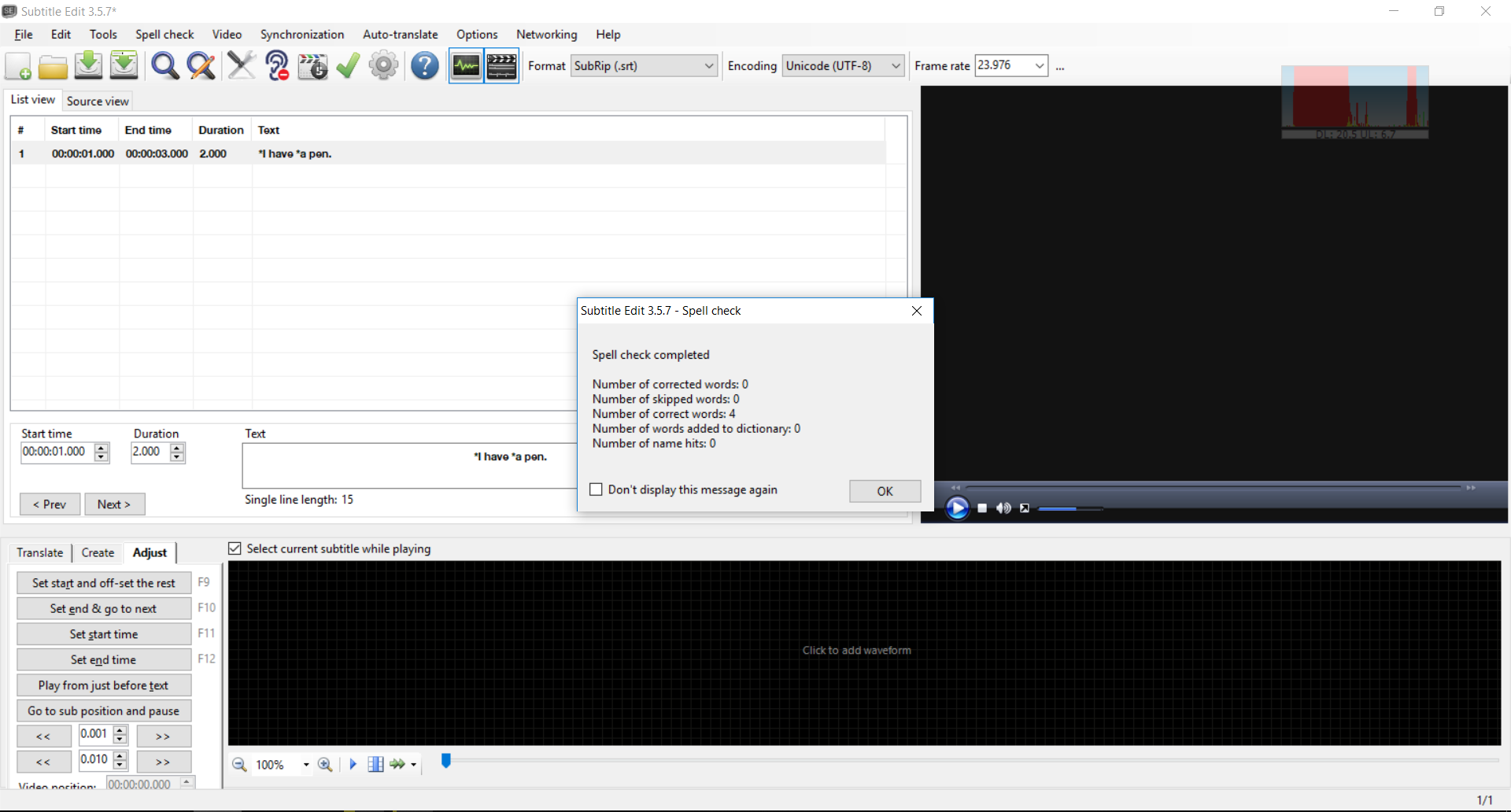
Task: Save the current subtitle
Action: 88,65
